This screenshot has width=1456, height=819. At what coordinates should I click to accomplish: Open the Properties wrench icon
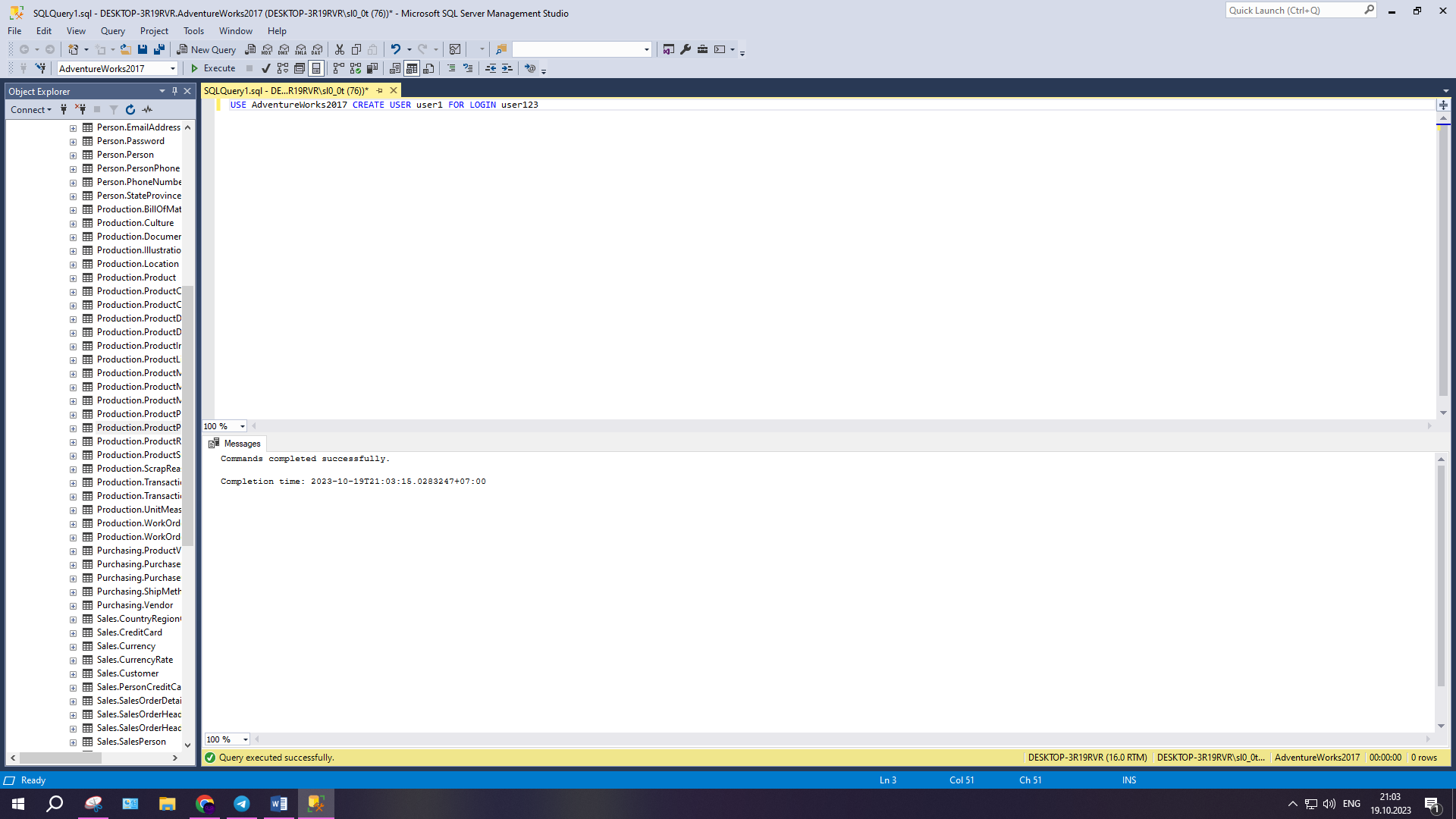coord(686,49)
